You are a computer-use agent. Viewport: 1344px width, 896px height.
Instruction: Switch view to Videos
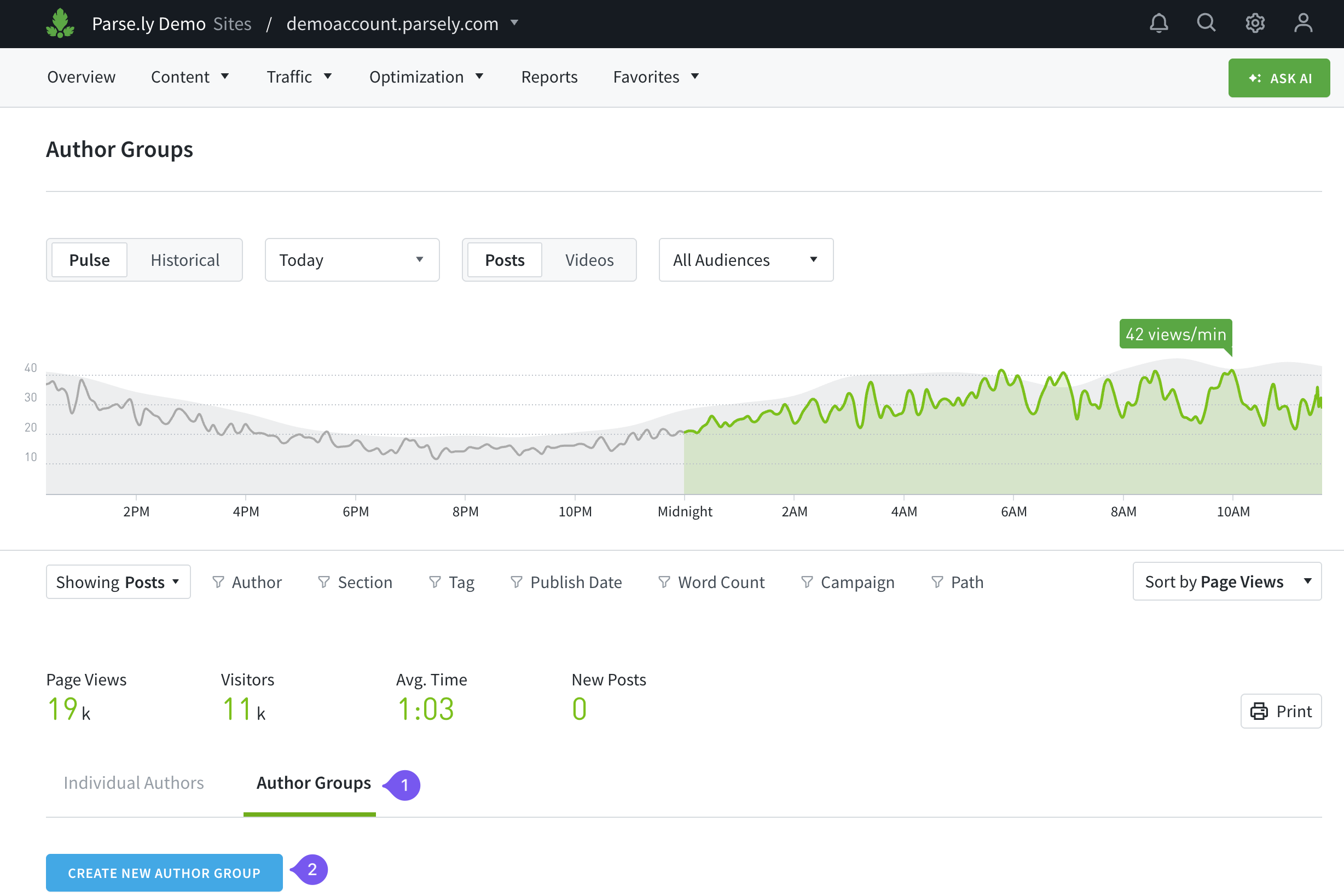coord(589,260)
